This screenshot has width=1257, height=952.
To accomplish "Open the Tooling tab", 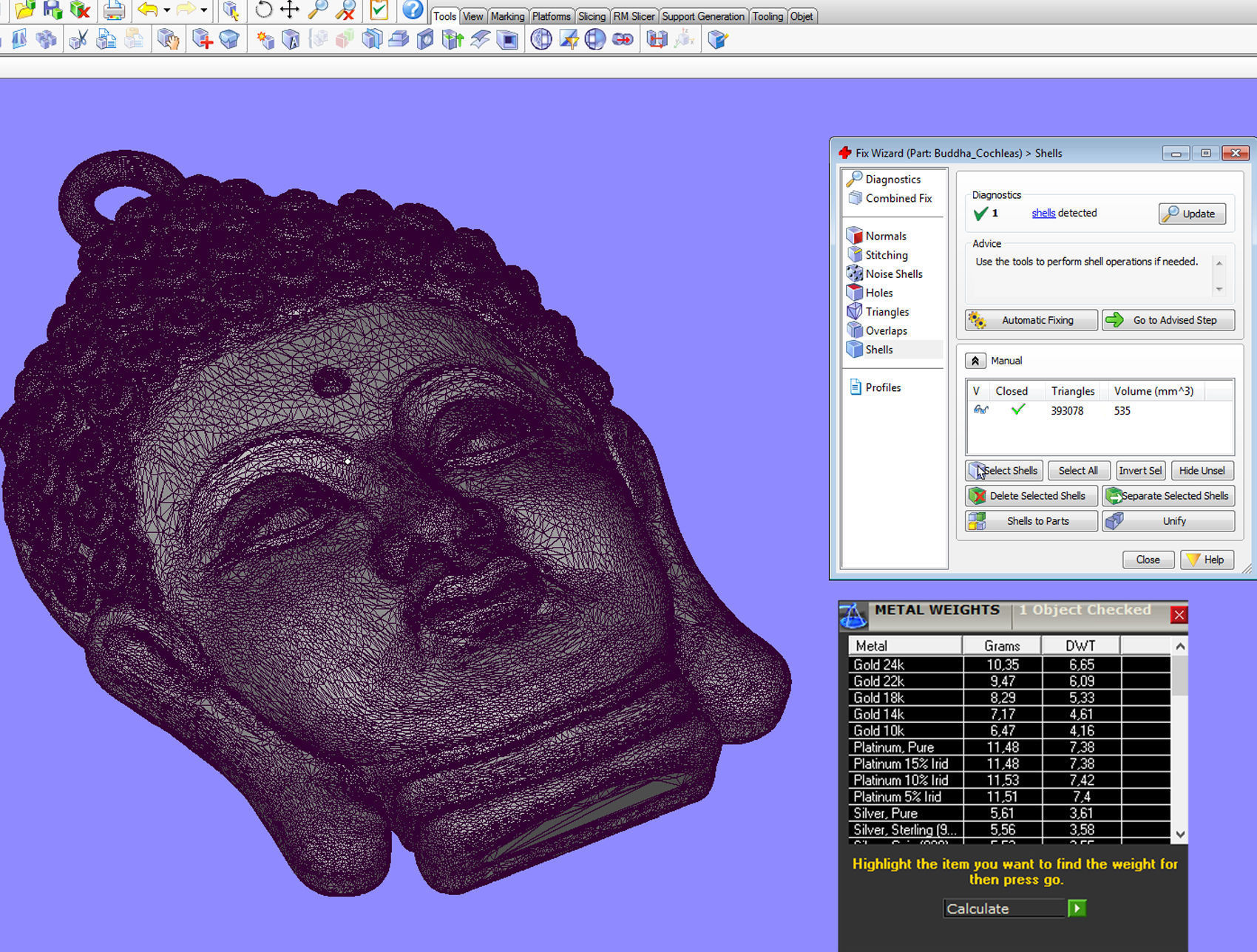I will [x=768, y=16].
